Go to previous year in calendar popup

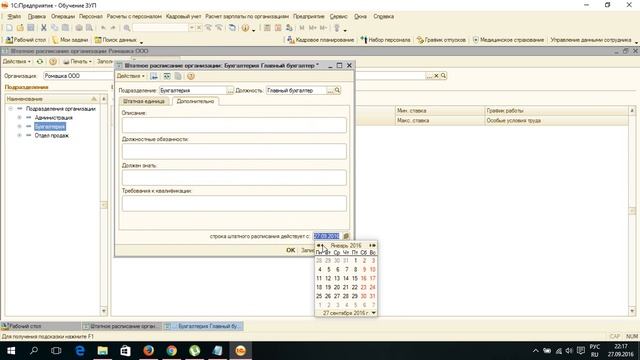[x=318, y=245]
